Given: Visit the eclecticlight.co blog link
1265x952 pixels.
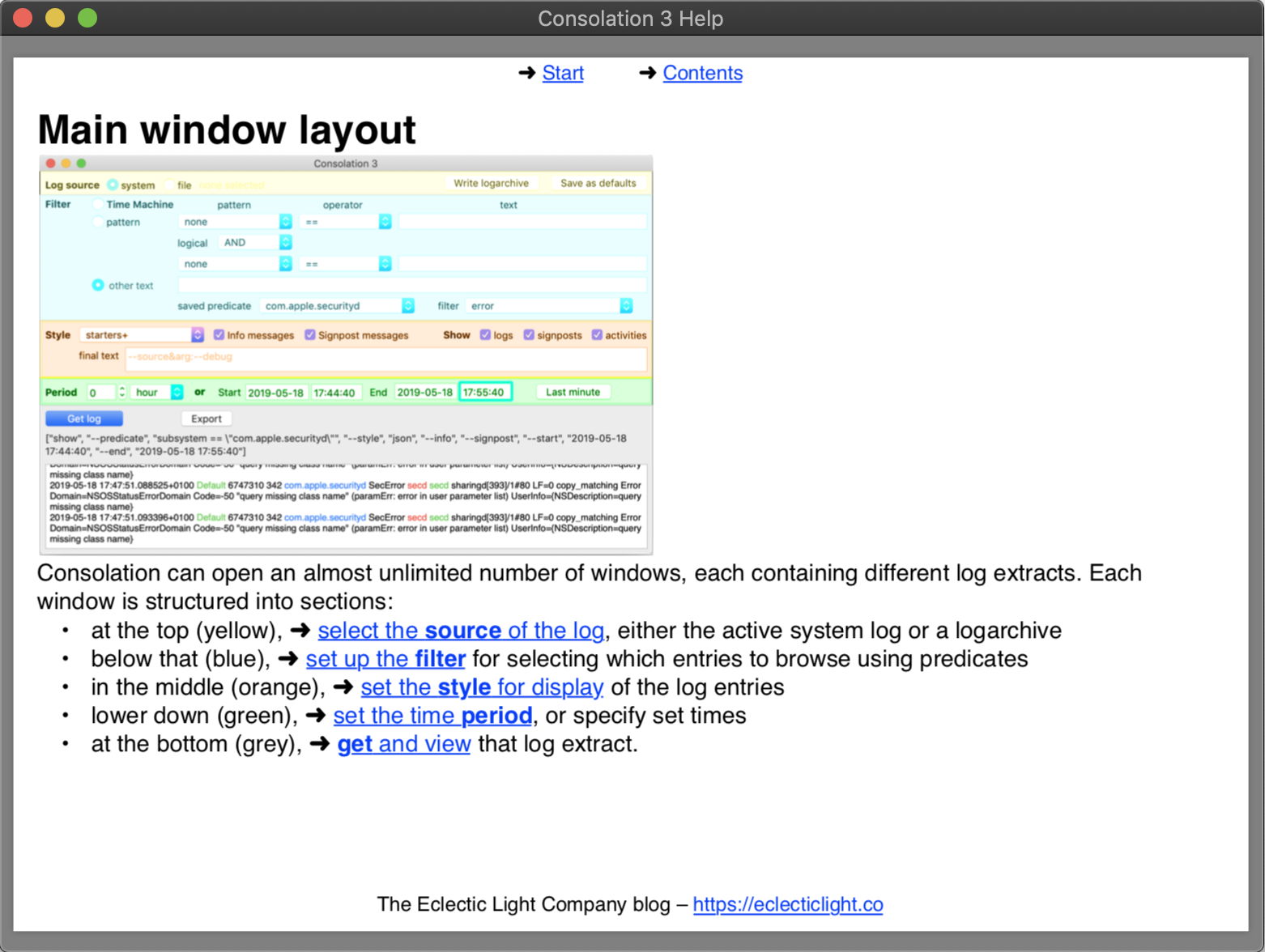Looking at the screenshot, I should coord(787,903).
